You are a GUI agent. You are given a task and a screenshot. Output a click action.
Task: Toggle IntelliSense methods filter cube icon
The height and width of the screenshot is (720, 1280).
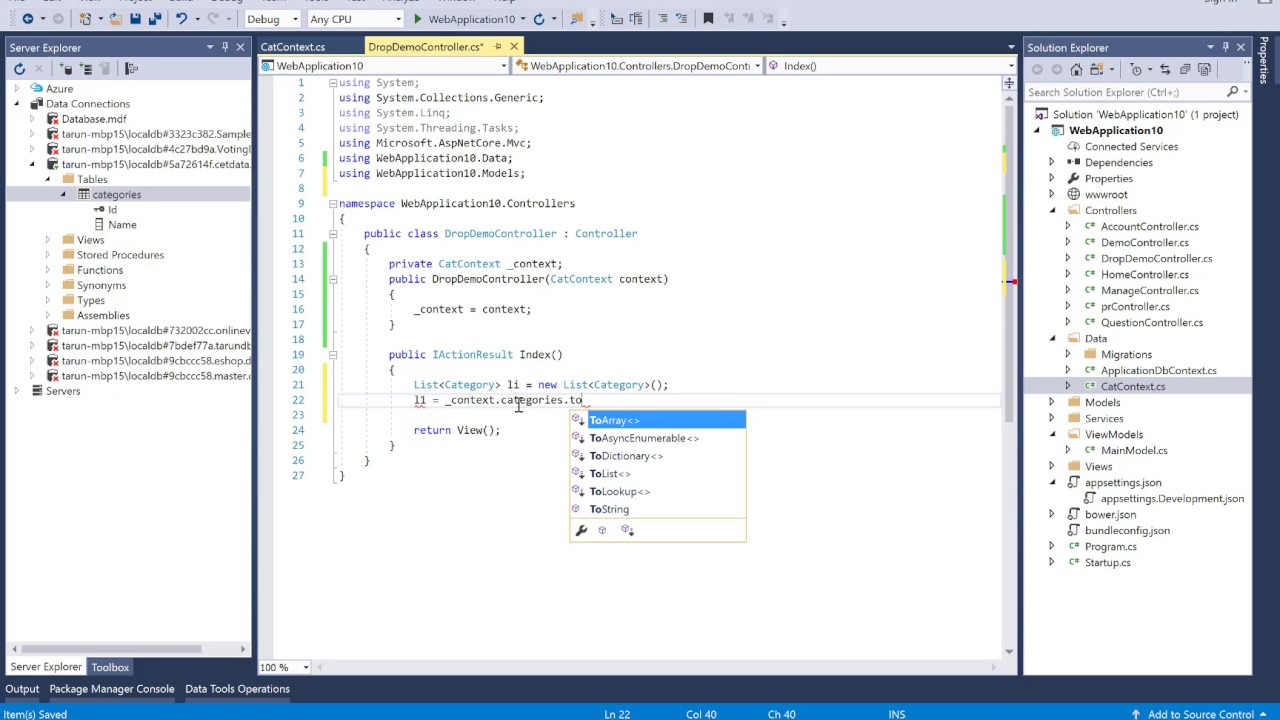pos(602,530)
